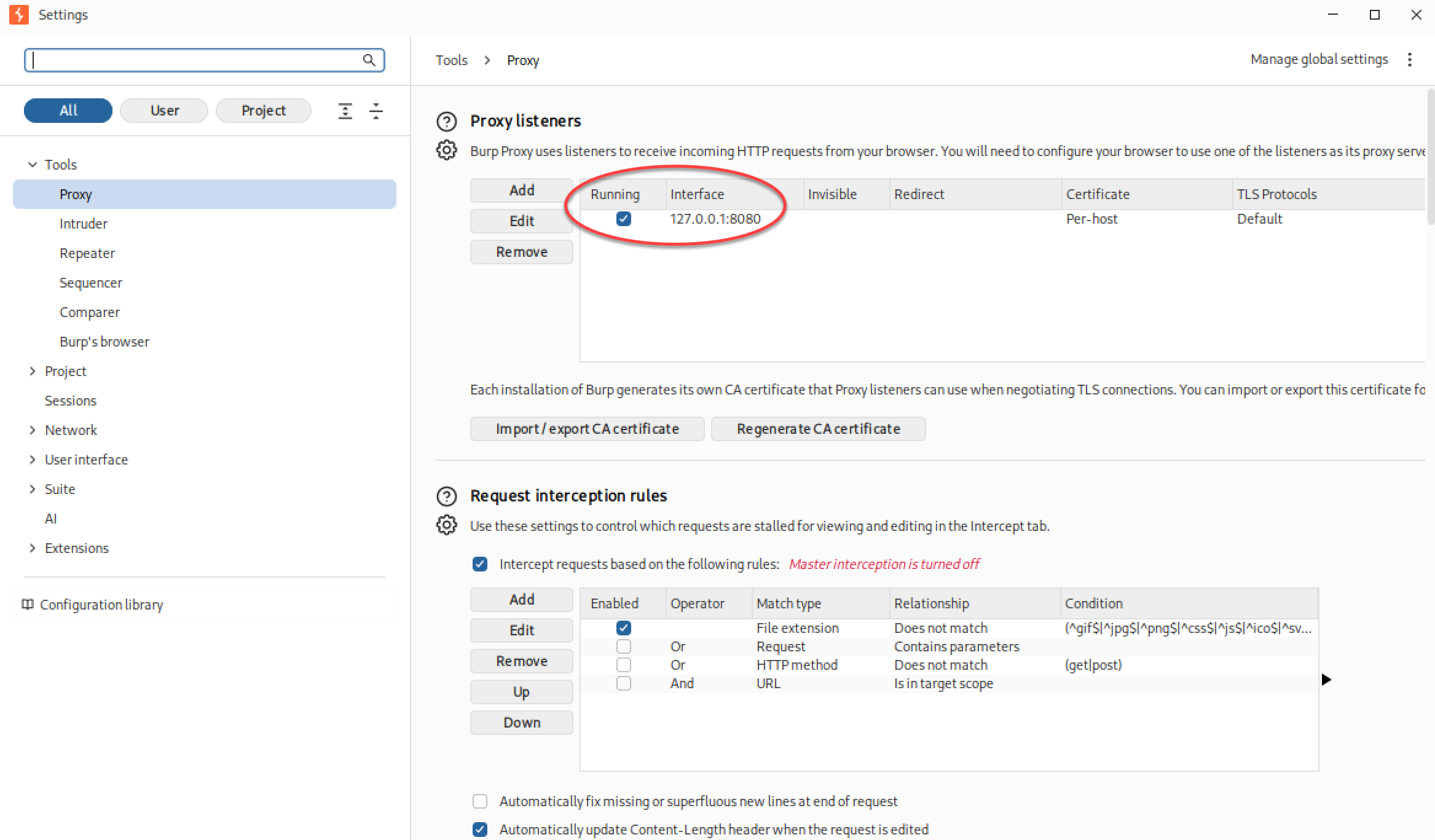Click the search magnifier icon
Image resolution: width=1435 pixels, height=840 pixels.
pos(369,60)
